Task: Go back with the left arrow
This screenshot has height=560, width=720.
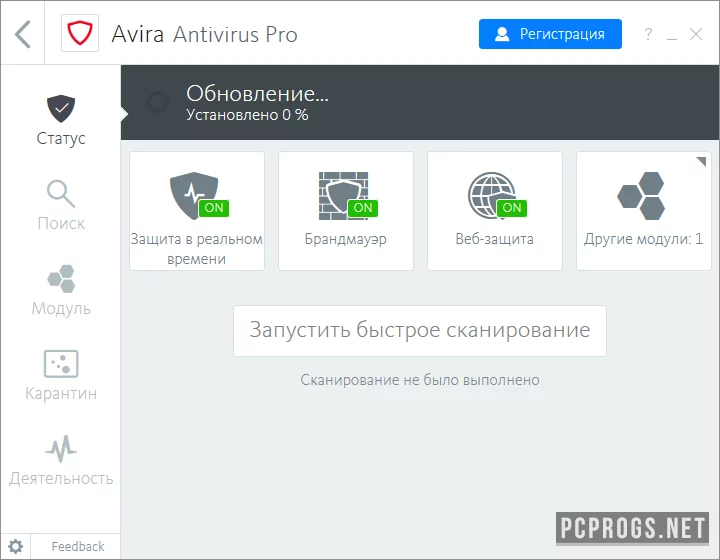Action: (x=22, y=34)
